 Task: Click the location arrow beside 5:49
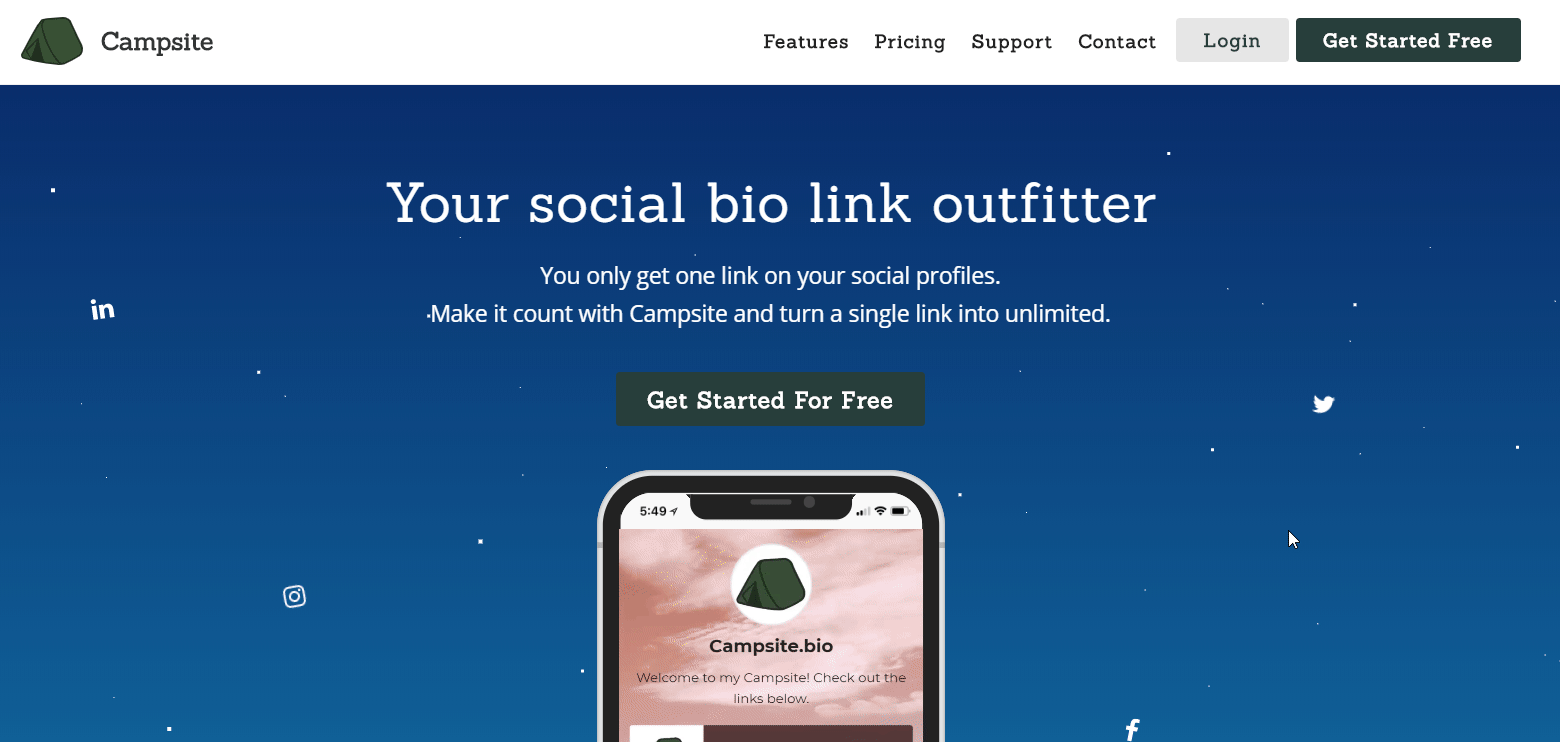[x=674, y=511]
